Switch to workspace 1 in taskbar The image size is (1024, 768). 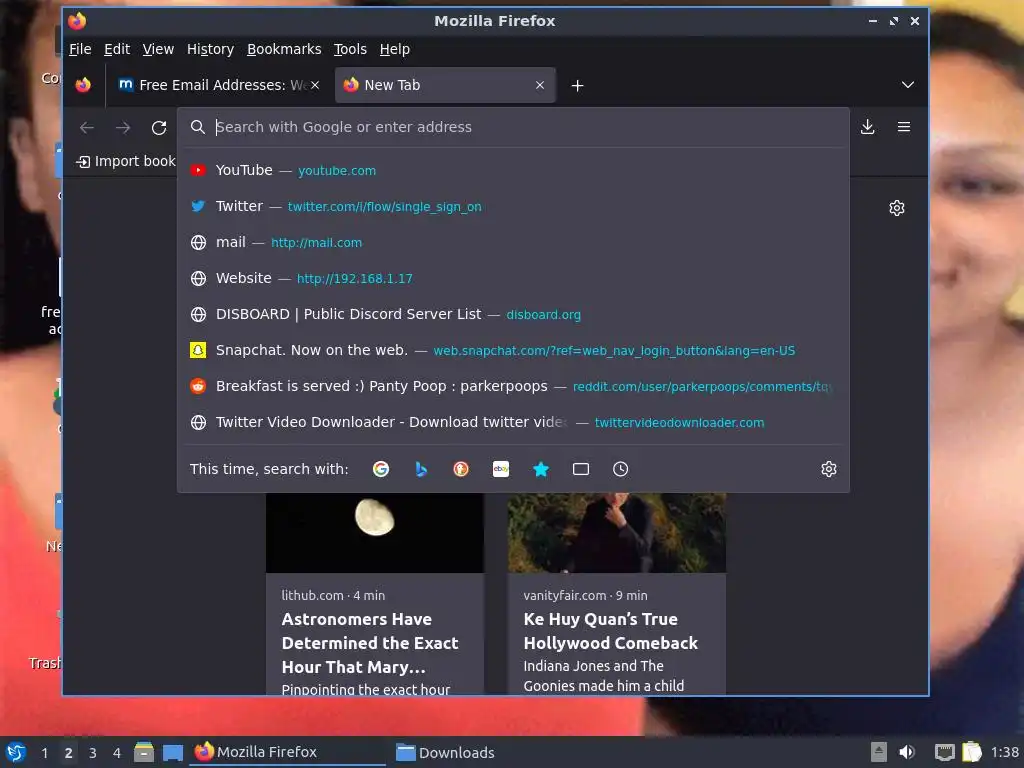tap(44, 753)
